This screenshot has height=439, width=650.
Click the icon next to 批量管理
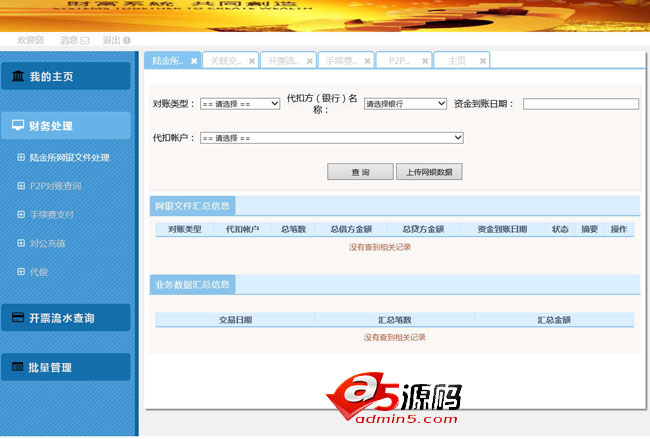pos(17,366)
